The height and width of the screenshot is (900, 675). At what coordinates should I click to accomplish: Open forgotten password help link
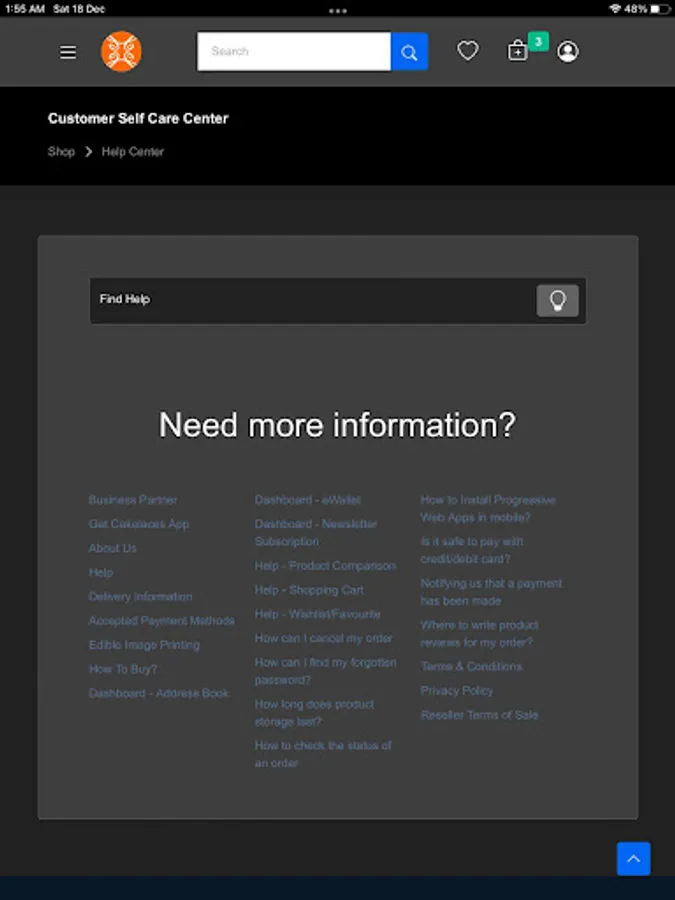coord(325,671)
